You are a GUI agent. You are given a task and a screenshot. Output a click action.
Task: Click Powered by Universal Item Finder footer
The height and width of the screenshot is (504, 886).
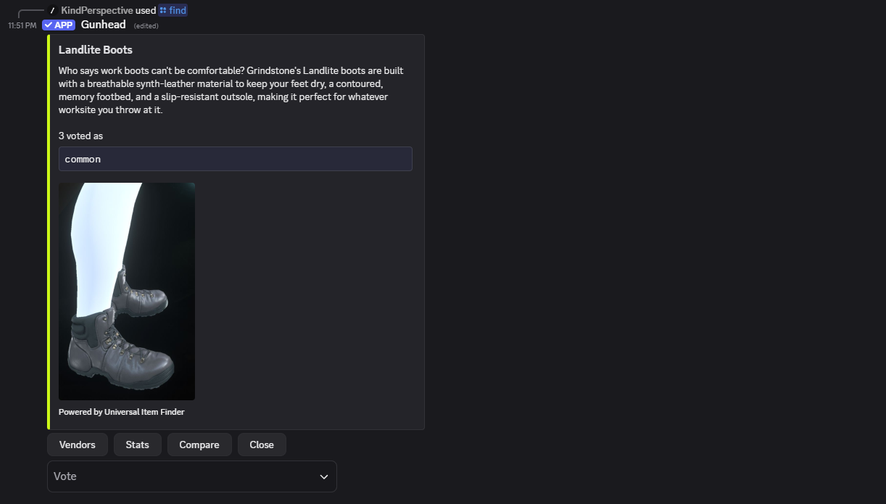pyautogui.click(x=121, y=412)
